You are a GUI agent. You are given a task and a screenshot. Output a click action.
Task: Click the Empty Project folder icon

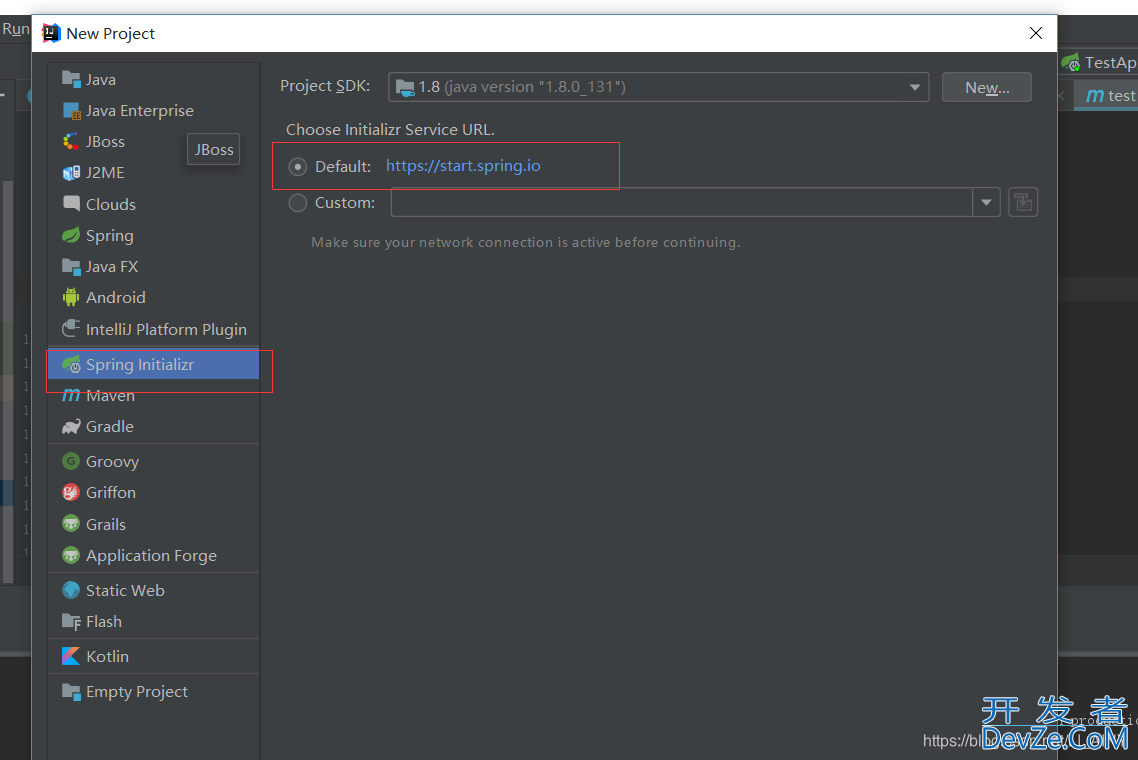click(x=71, y=692)
